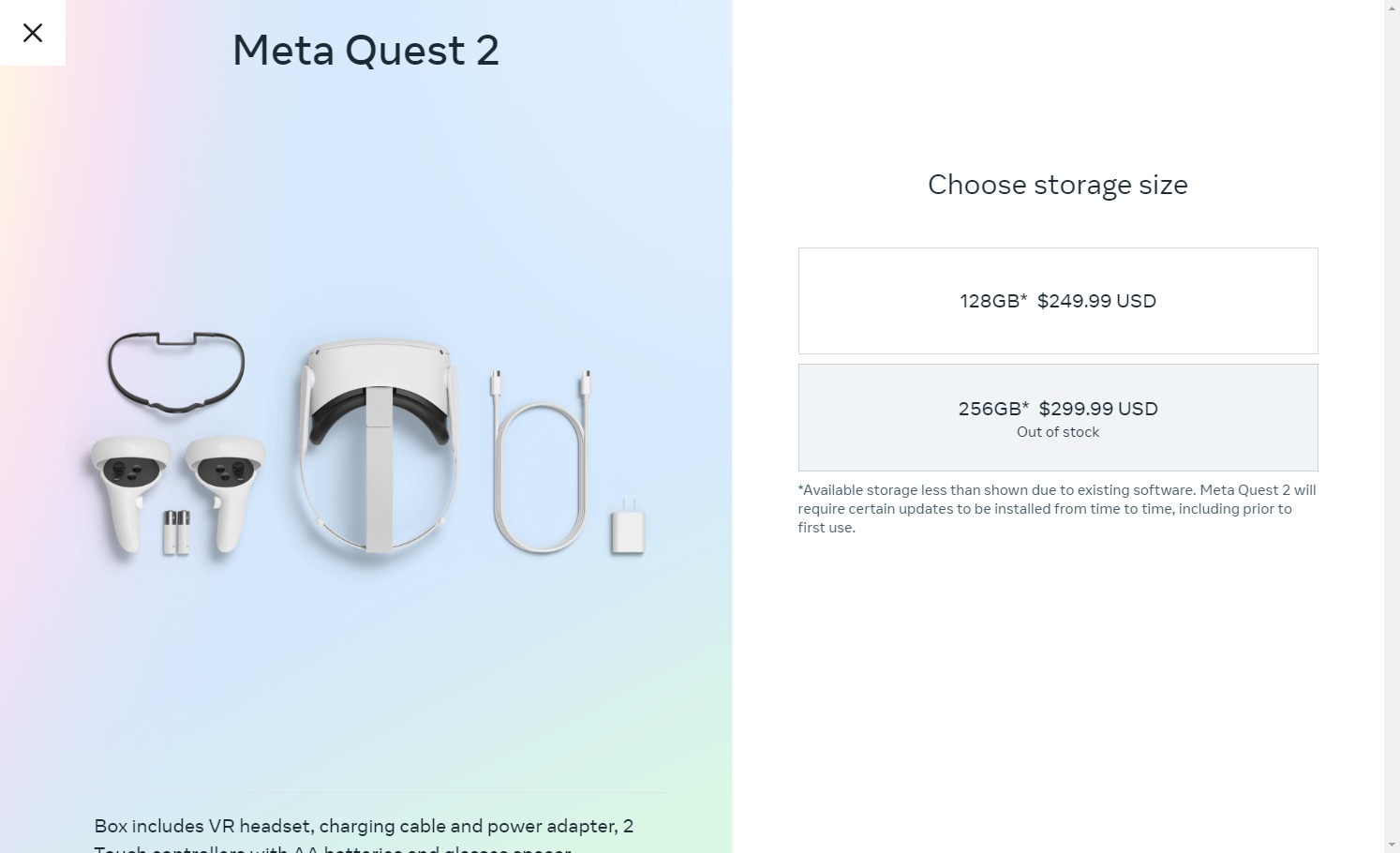Click the Choose storage size heading

tap(1057, 185)
